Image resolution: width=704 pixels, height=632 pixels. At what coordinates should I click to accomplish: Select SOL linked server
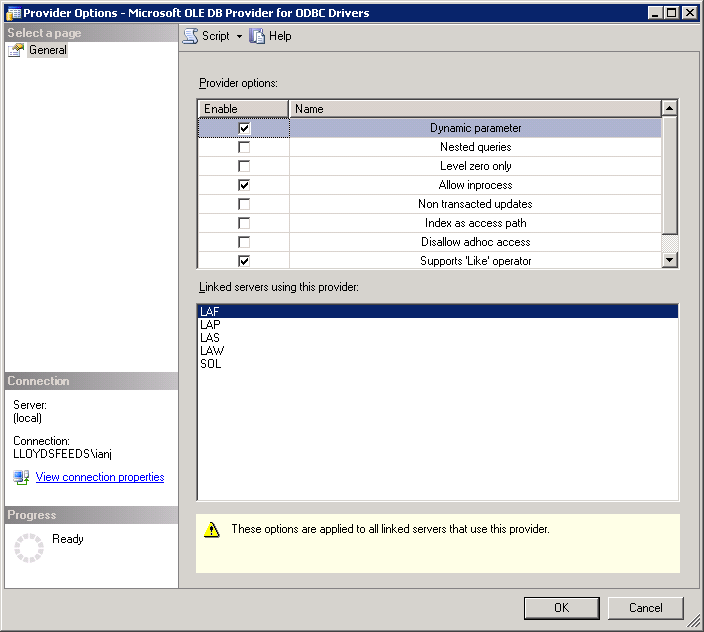point(211,364)
